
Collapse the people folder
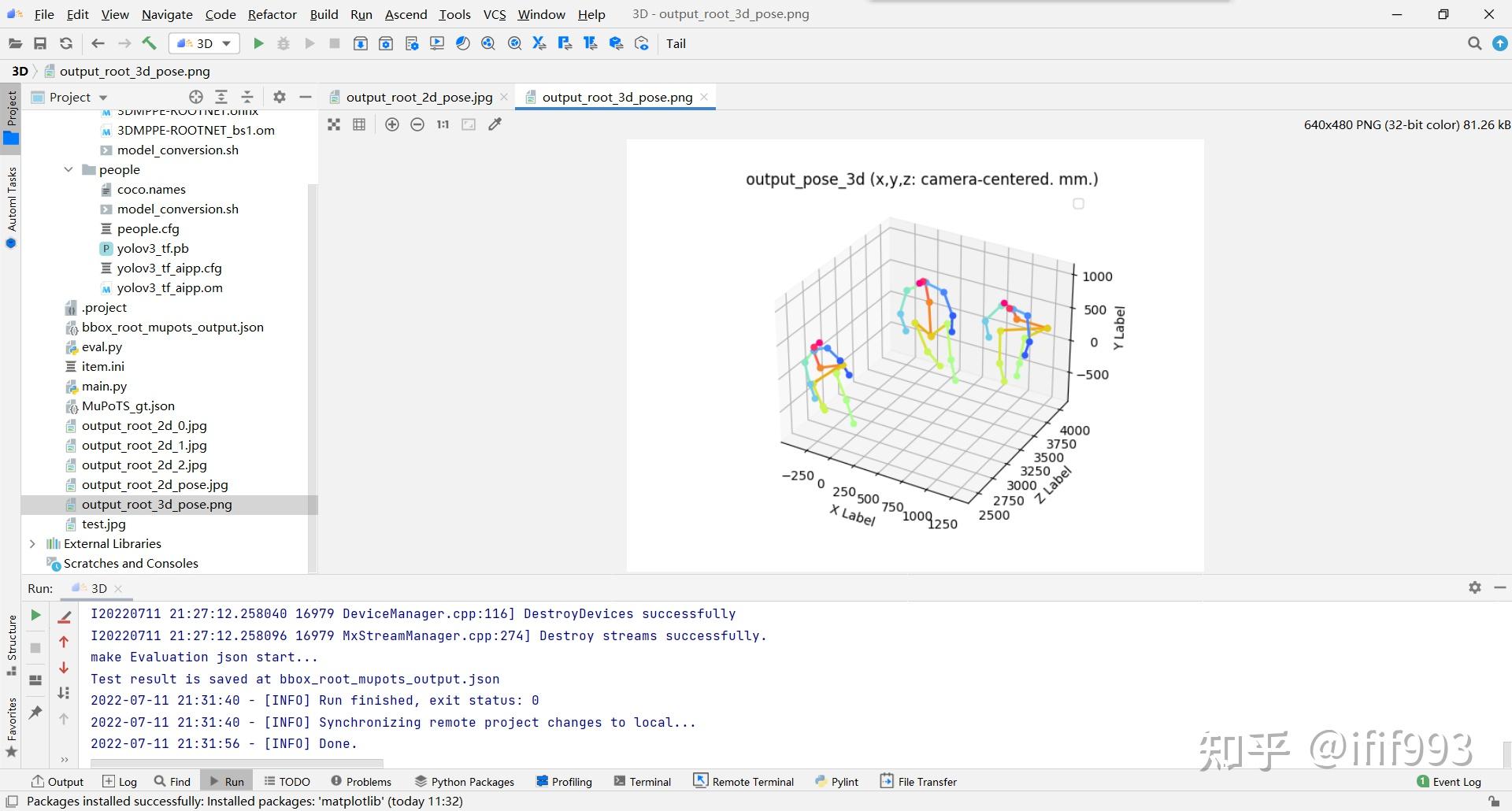[x=69, y=170]
